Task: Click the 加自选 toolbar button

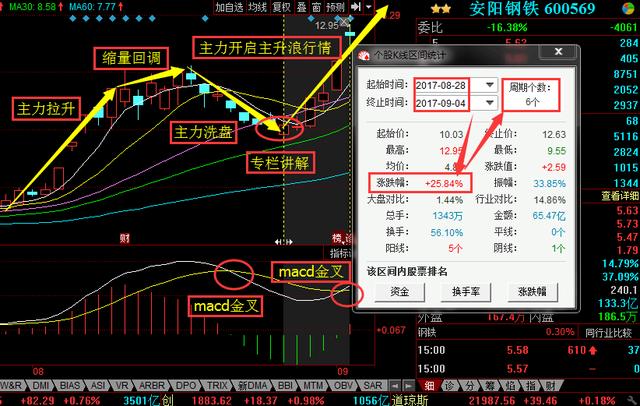Action: click(x=230, y=7)
